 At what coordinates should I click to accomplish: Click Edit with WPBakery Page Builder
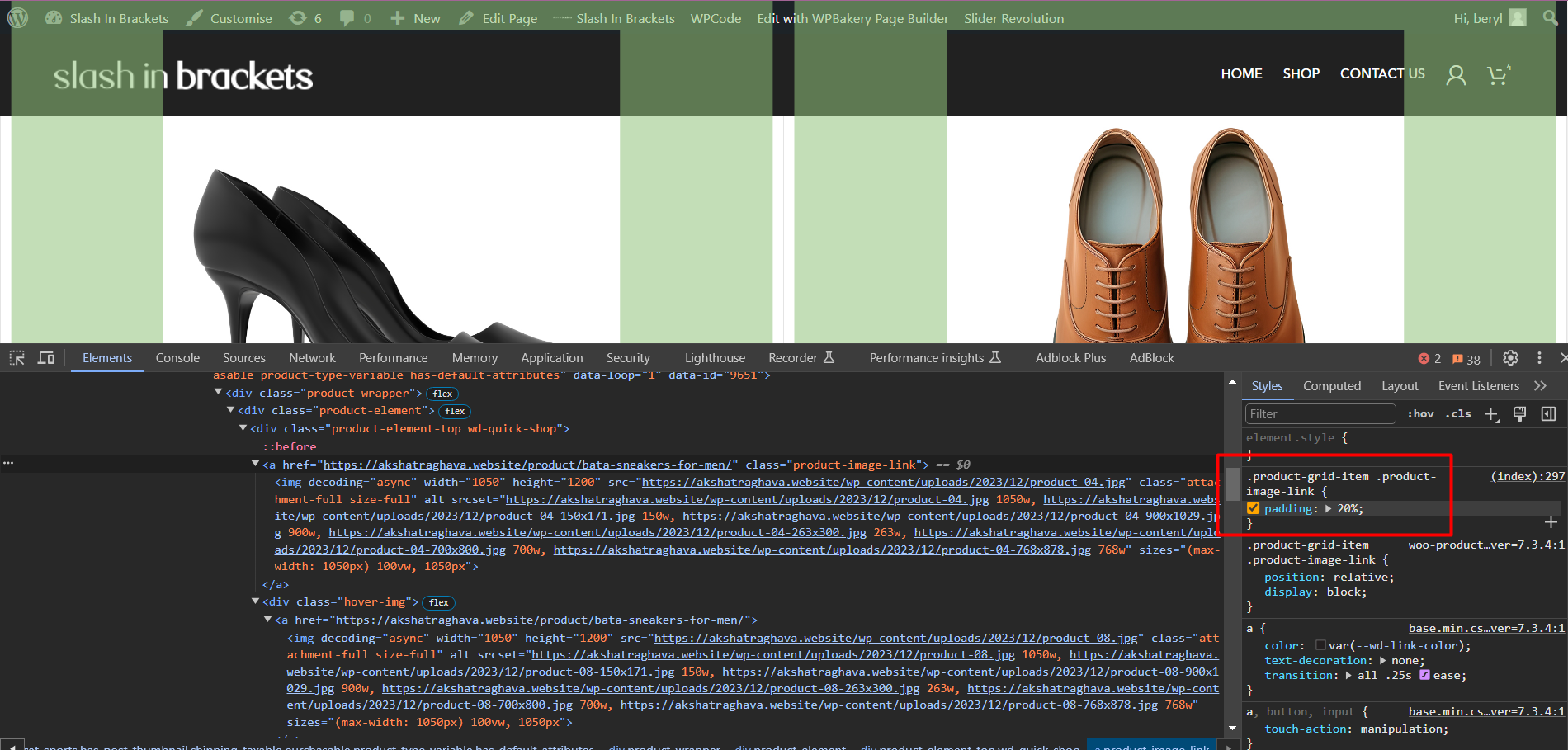tap(852, 18)
